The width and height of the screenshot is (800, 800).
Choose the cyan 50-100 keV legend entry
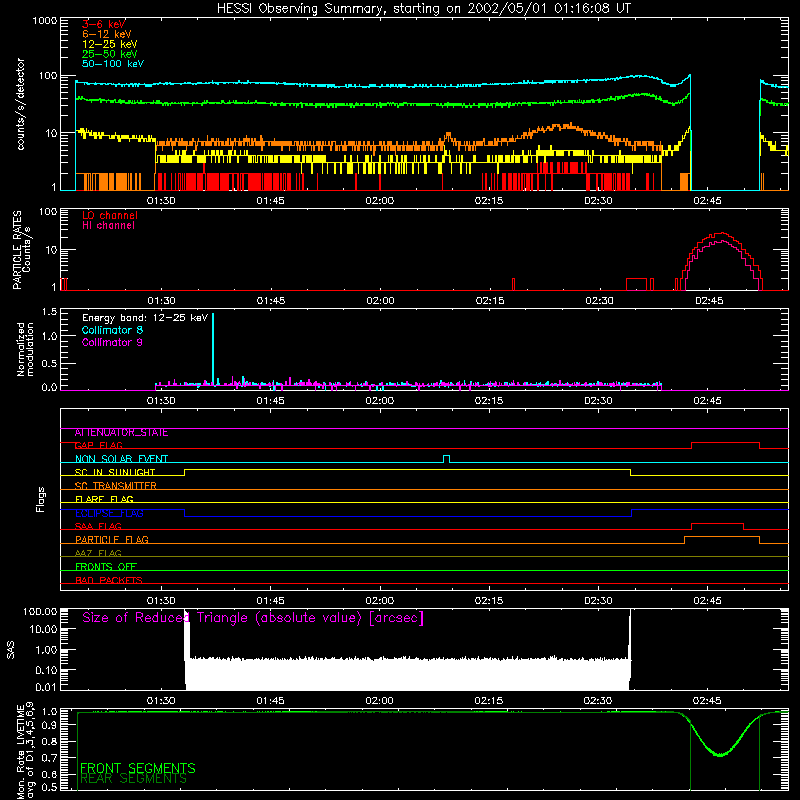pos(113,64)
